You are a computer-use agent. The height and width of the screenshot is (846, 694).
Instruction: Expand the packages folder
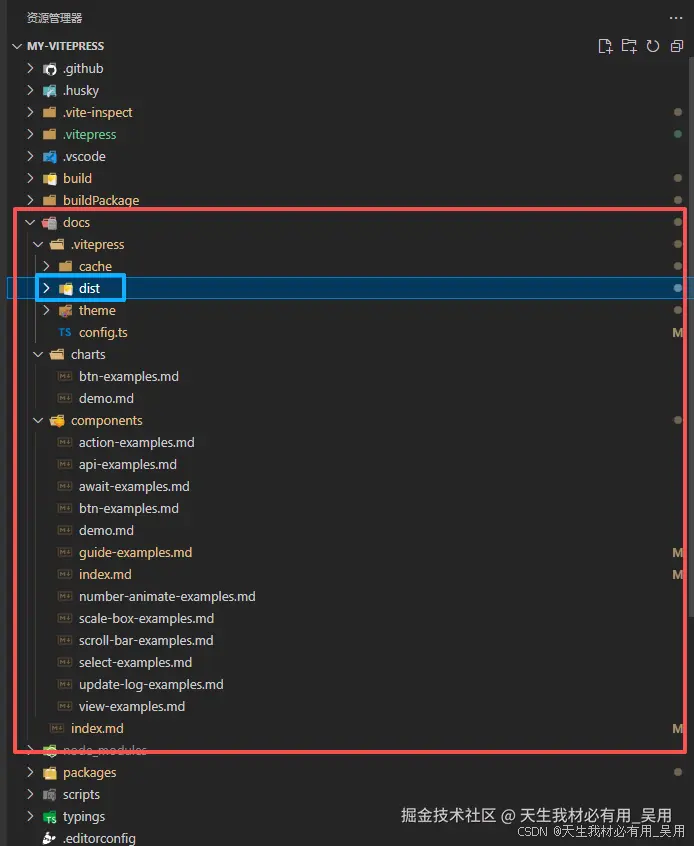[x=30, y=773]
